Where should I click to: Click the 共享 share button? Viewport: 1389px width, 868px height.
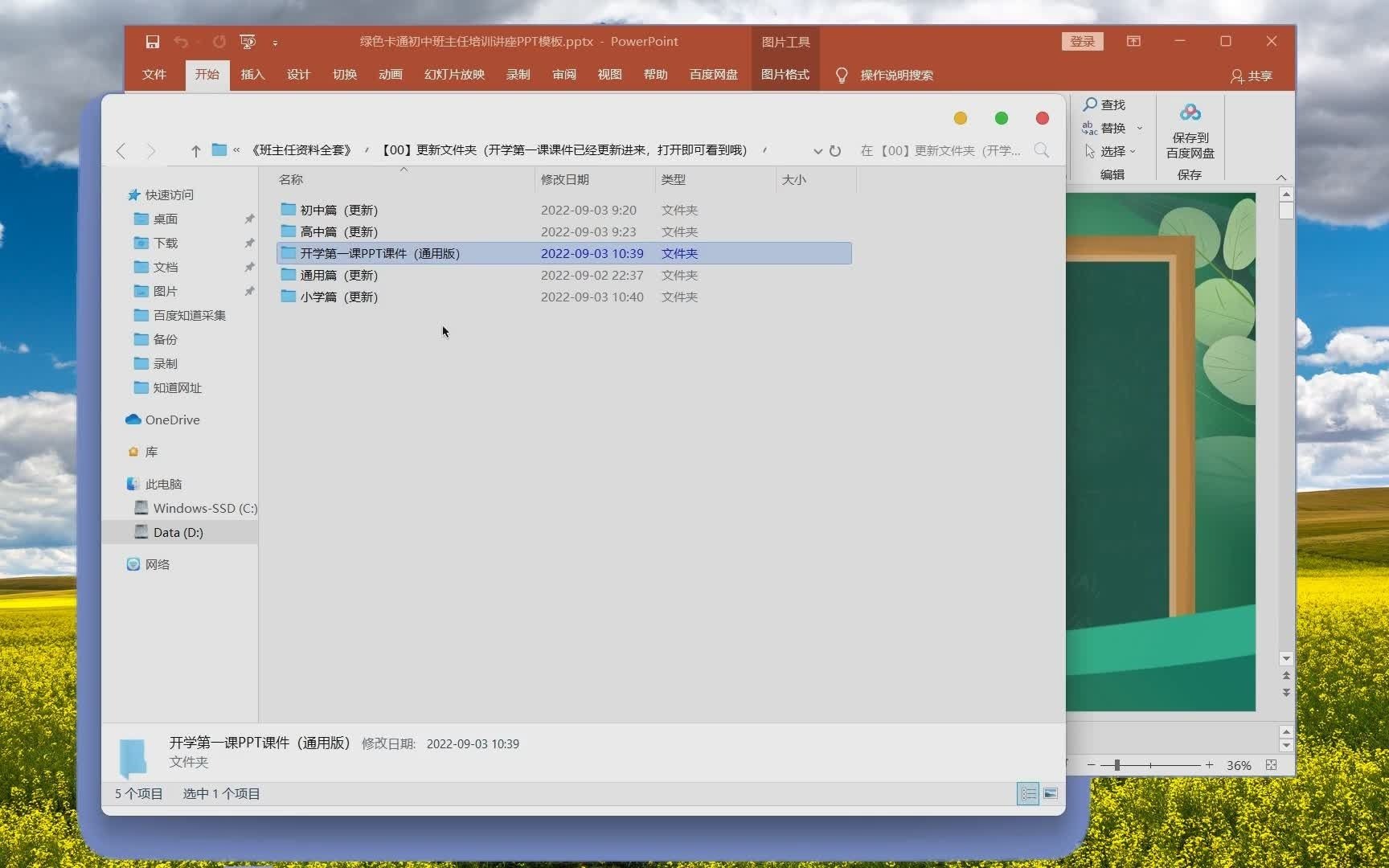pos(1252,76)
